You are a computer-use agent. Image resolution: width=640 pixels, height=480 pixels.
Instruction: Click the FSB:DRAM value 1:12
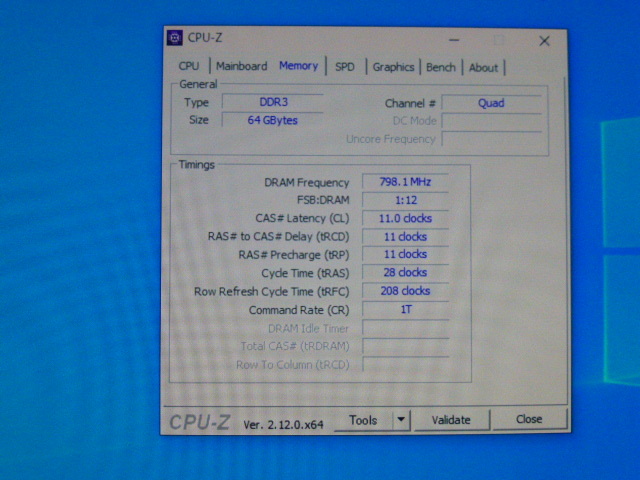click(405, 200)
